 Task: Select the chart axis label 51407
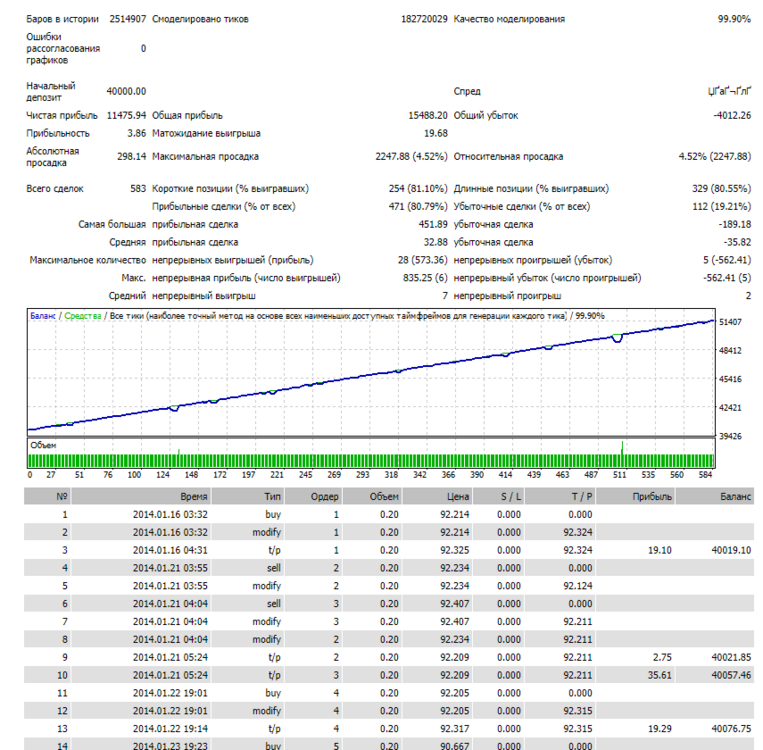coord(730,322)
